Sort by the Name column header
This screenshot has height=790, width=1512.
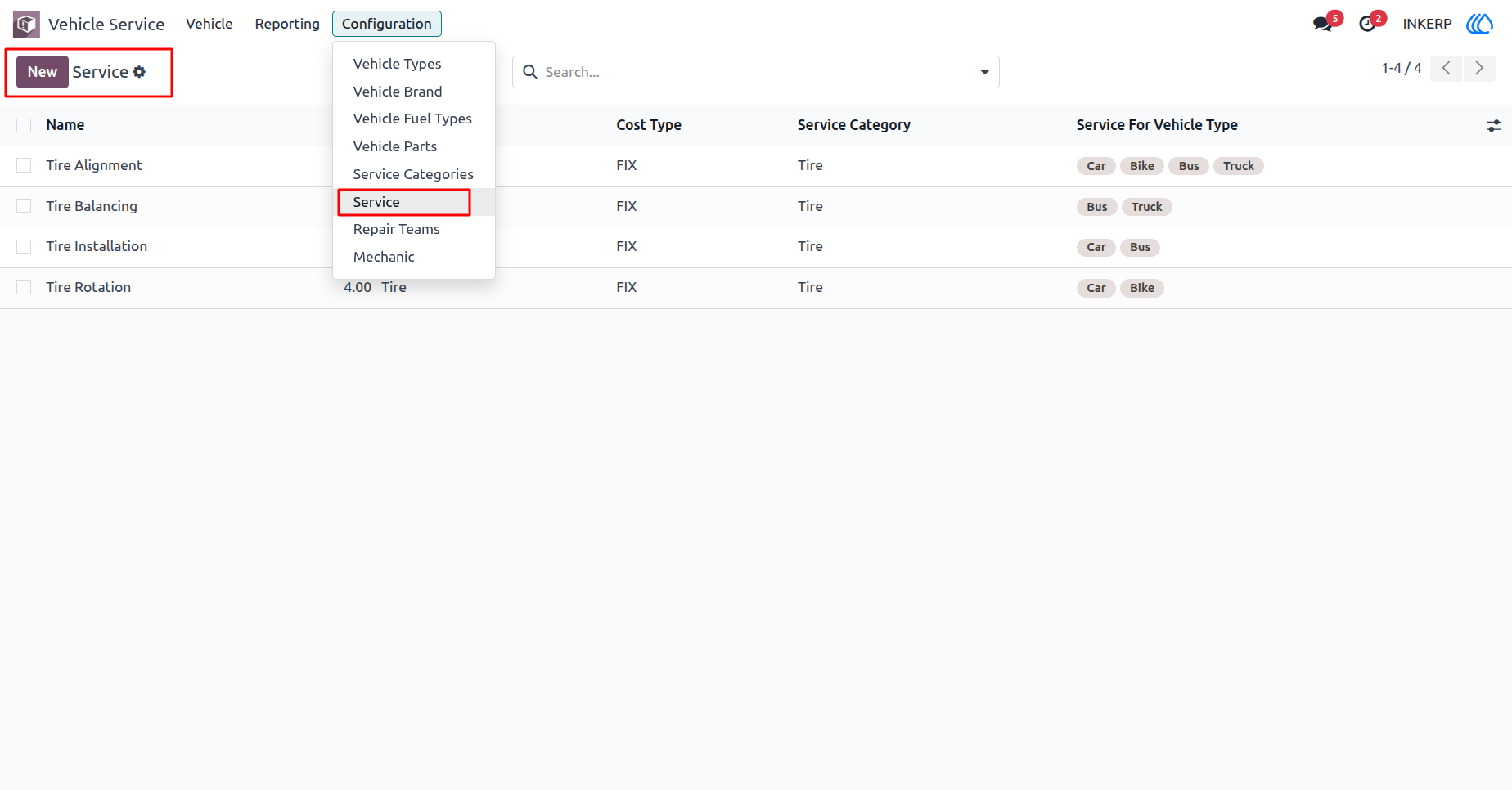point(65,125)
